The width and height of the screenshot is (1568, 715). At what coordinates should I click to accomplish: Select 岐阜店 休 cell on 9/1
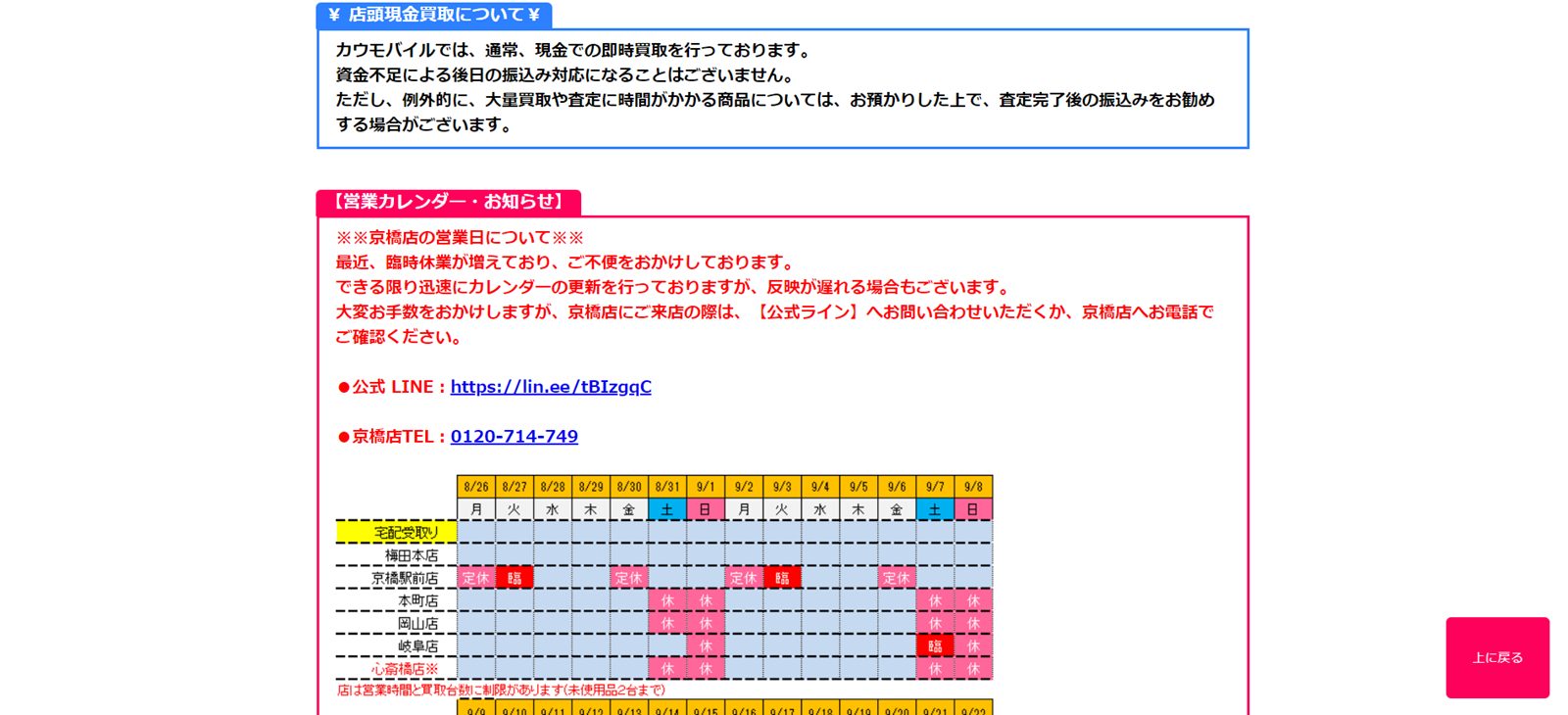pos(706,645)
